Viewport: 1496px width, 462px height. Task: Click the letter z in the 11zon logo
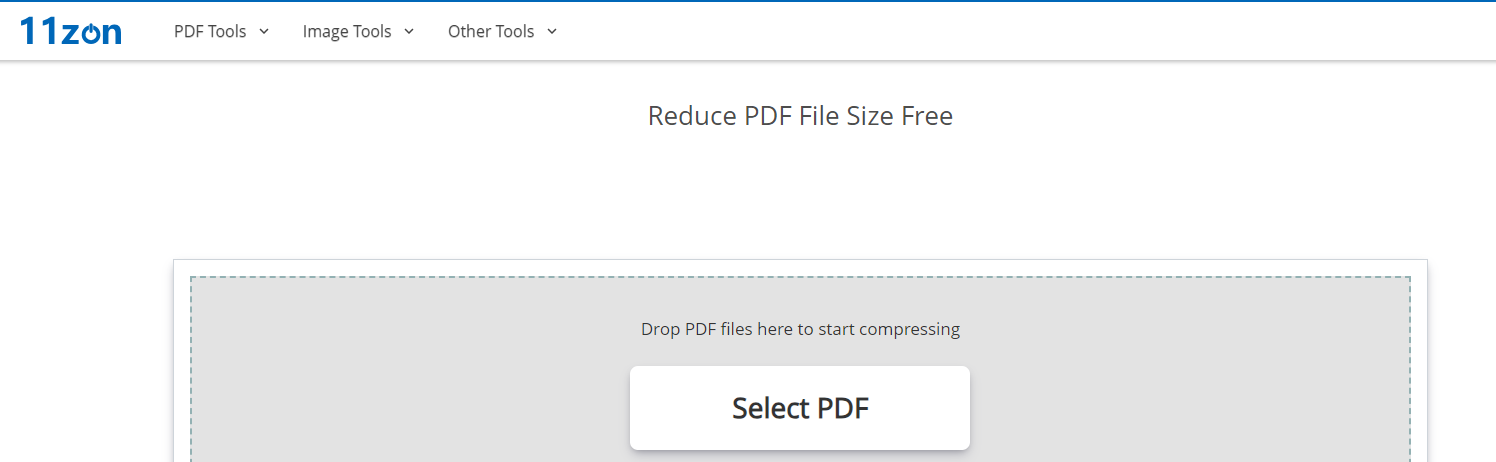(71, 35)
